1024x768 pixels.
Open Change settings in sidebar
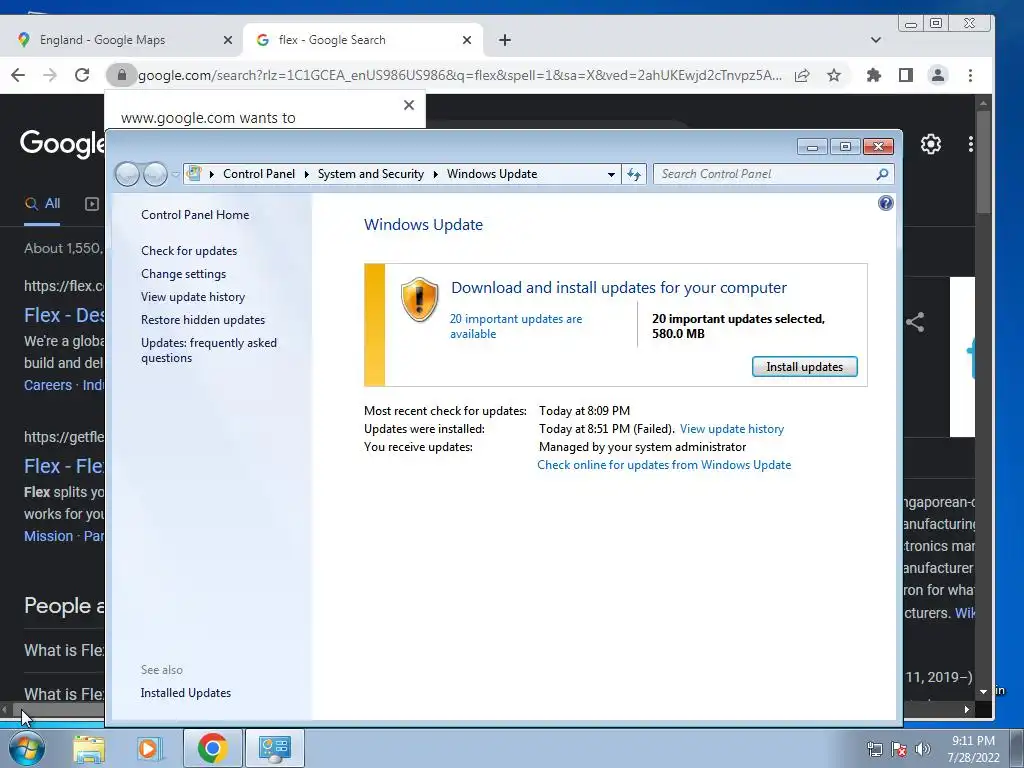point(184,274)
